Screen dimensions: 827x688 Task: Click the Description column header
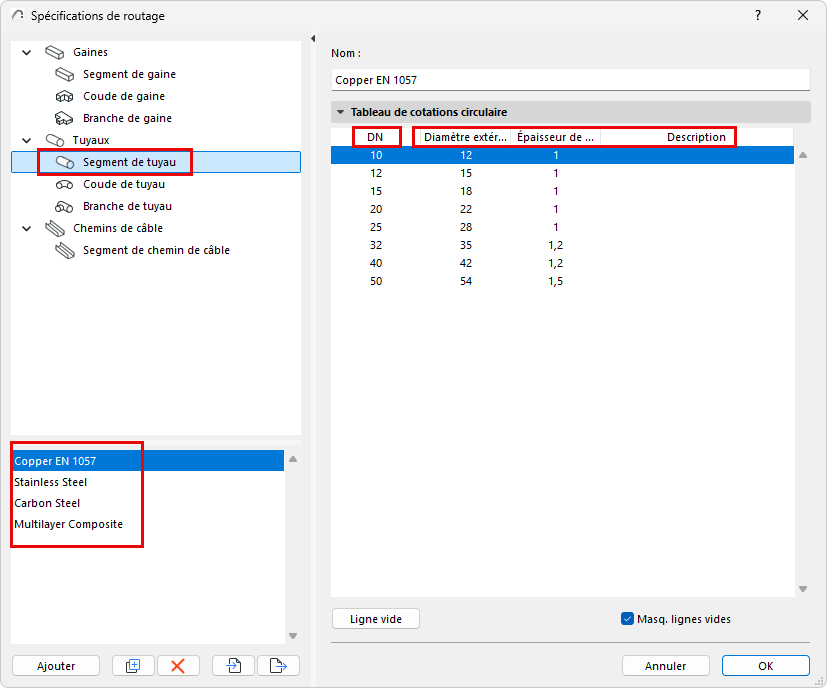tap(697, 137)
